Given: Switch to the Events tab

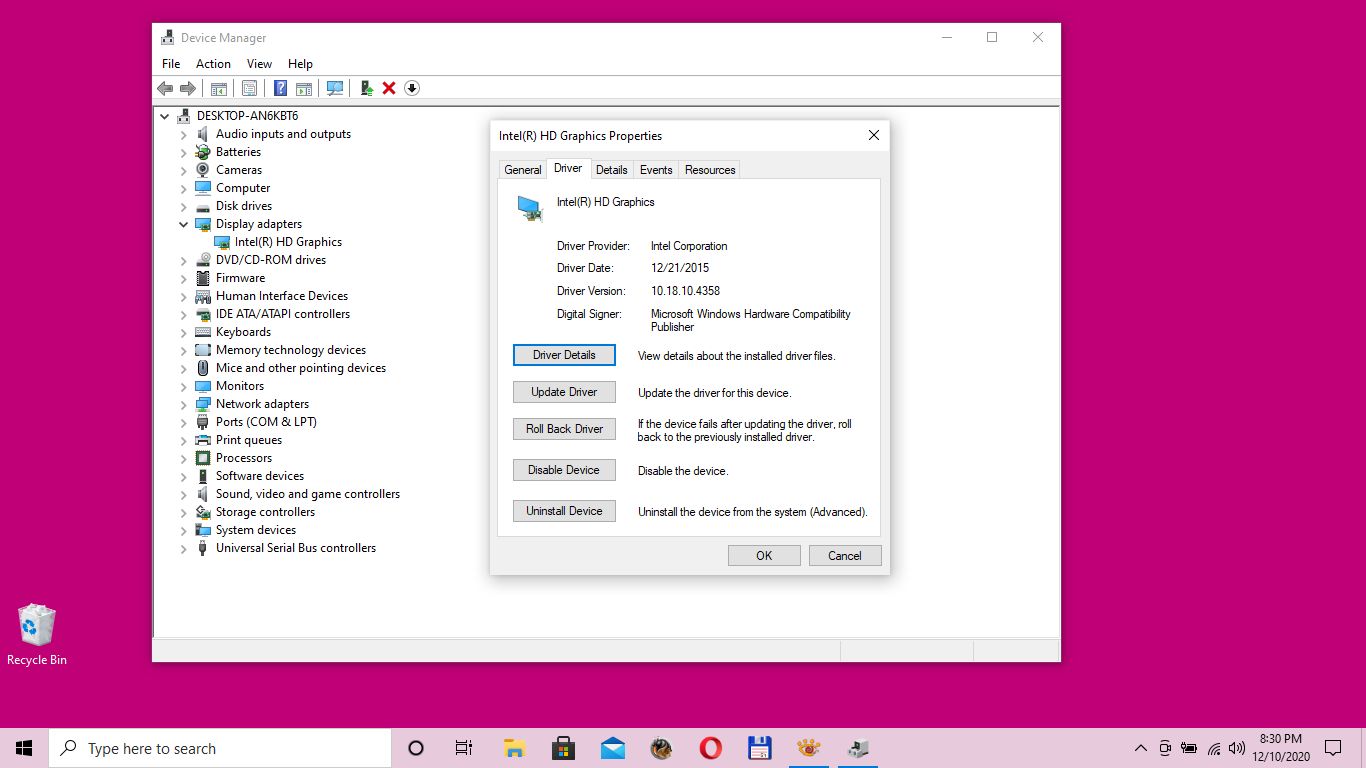Looking at the screenshot, I should pos(656,170).
